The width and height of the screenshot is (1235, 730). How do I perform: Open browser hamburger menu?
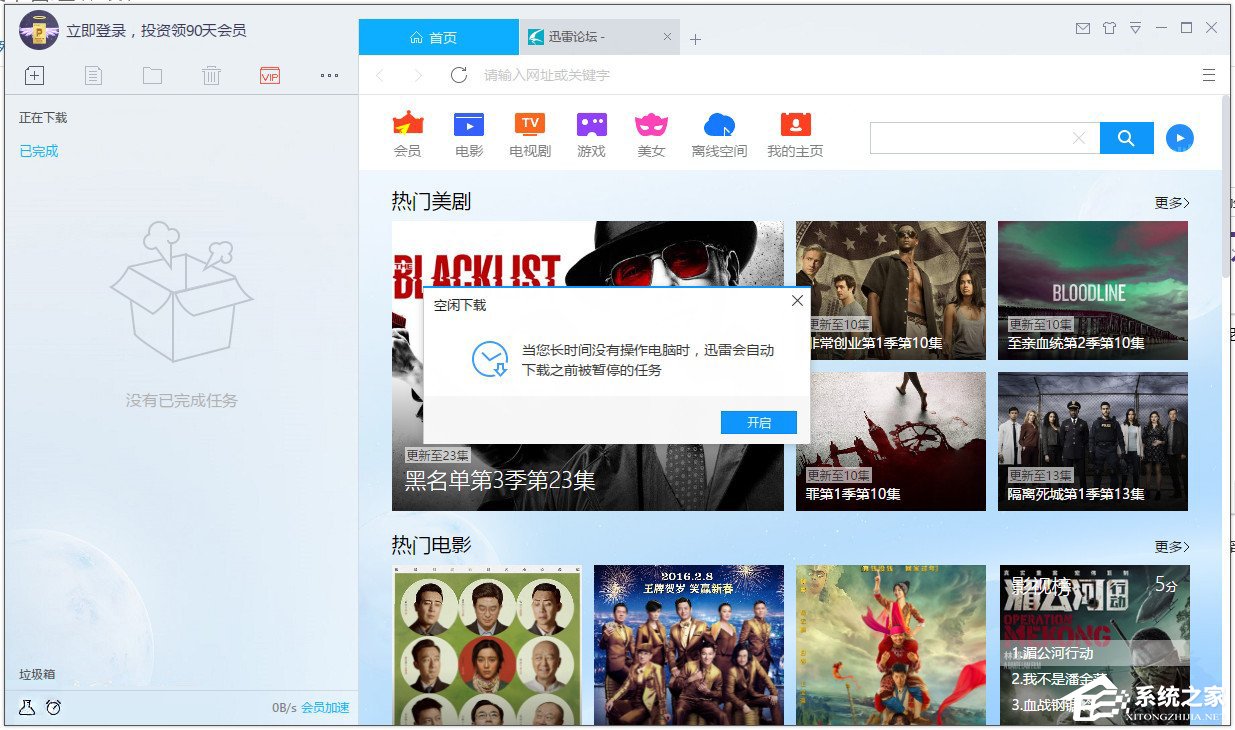tap(1209, 75)
